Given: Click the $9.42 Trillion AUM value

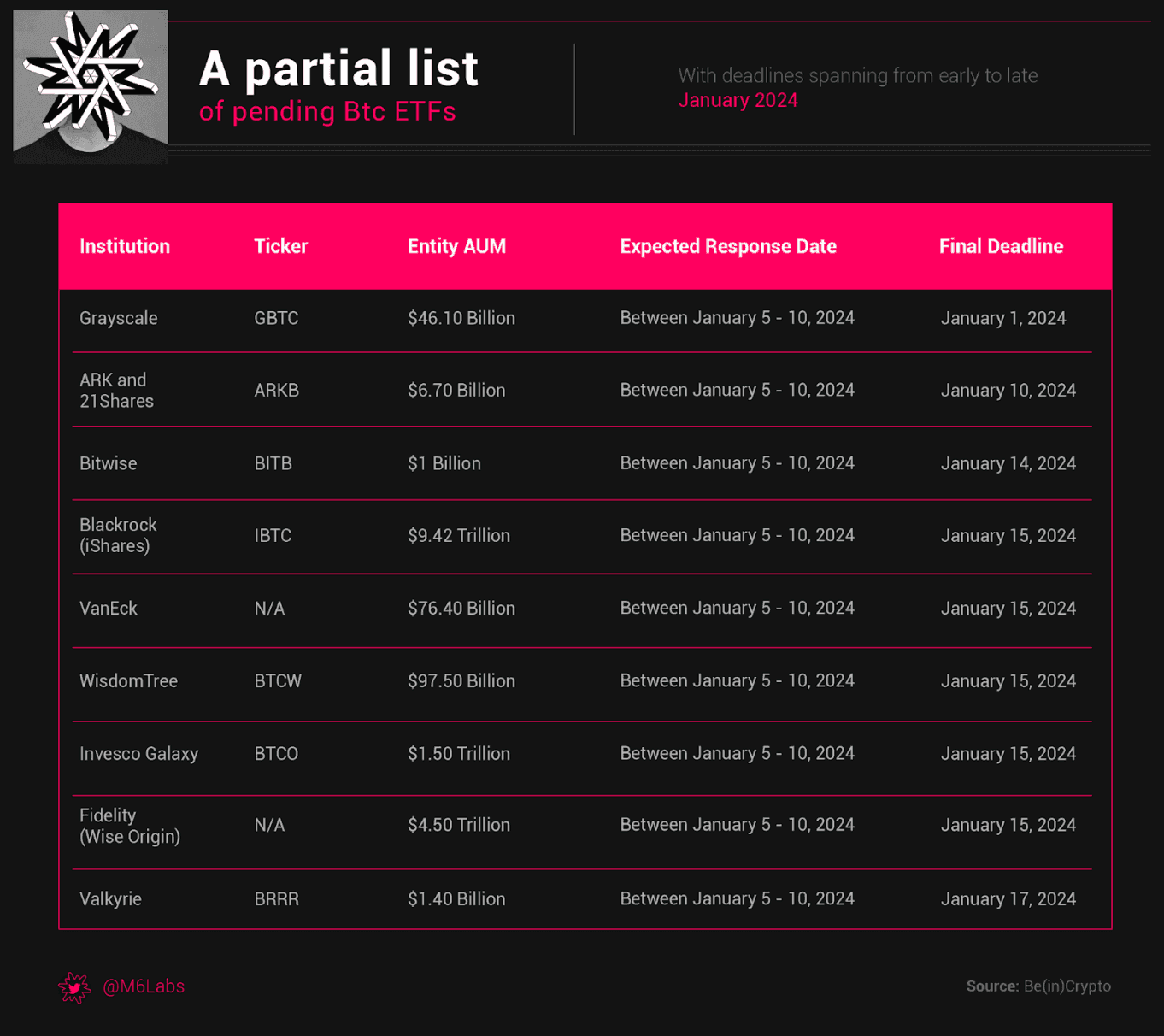Looking at the screenshot, I should 459,536.
